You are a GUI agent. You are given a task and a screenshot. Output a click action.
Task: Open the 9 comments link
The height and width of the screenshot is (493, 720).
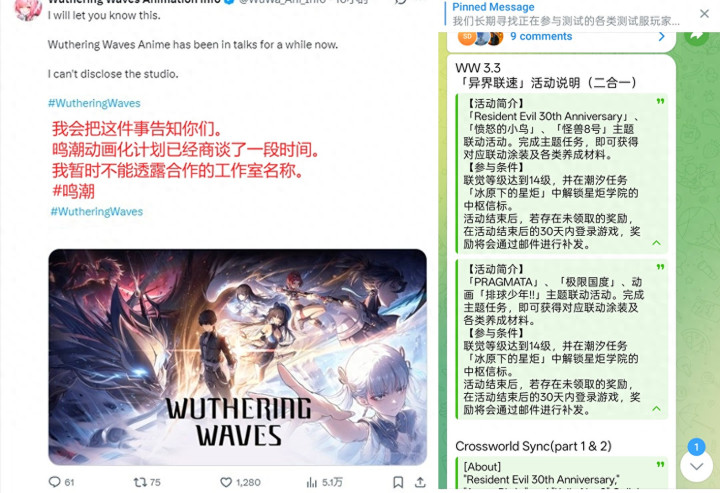click(541, 36)
